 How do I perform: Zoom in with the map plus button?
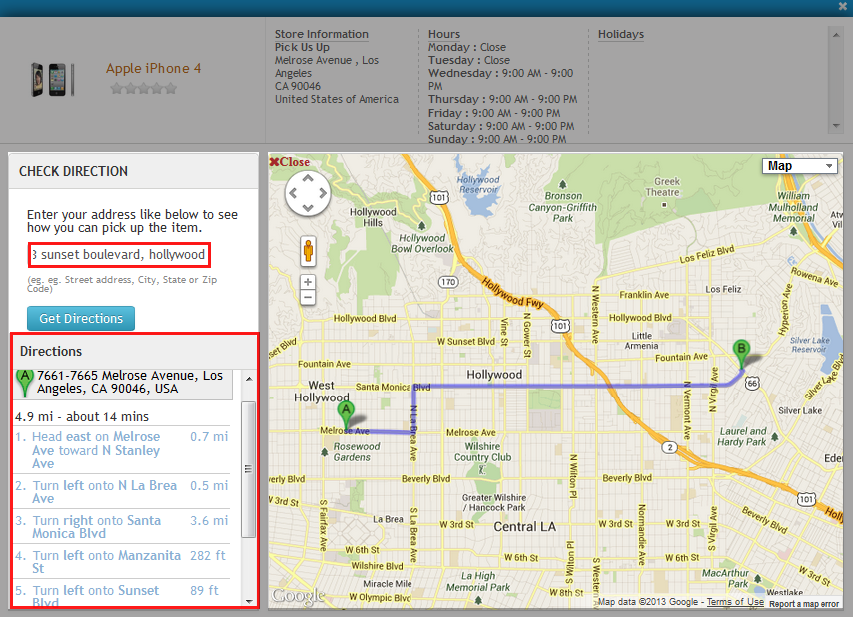308,282
